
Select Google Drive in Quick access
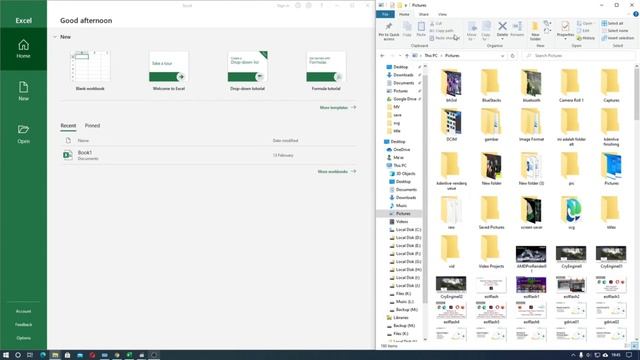(x=404, y=99)
